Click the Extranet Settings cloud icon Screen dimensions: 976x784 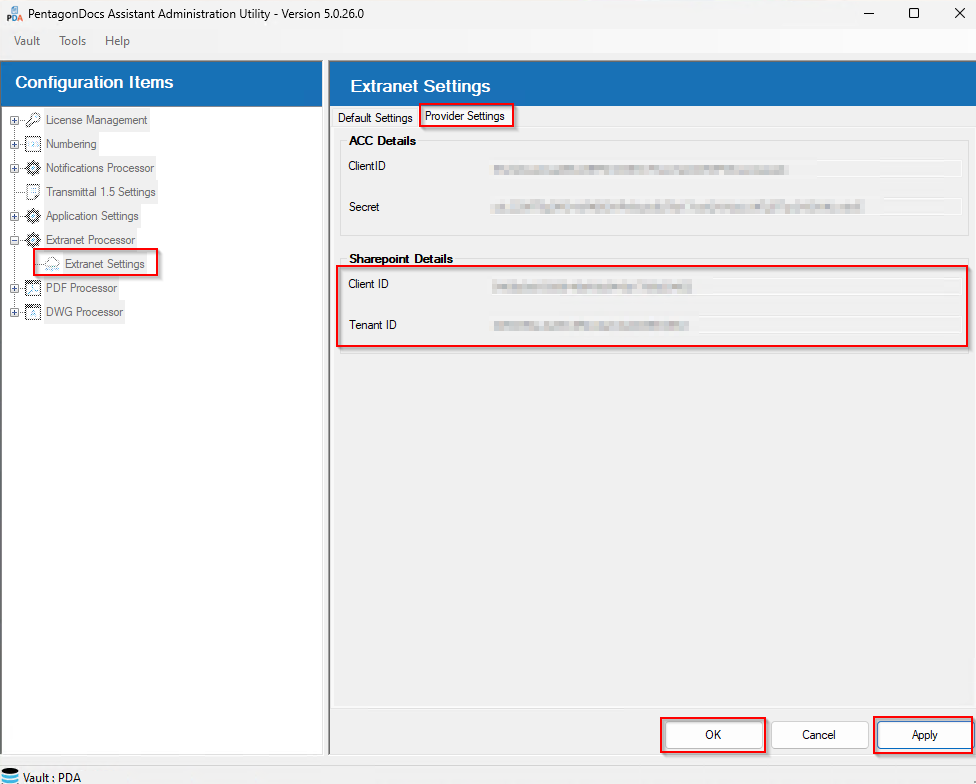tap(52, 264)
